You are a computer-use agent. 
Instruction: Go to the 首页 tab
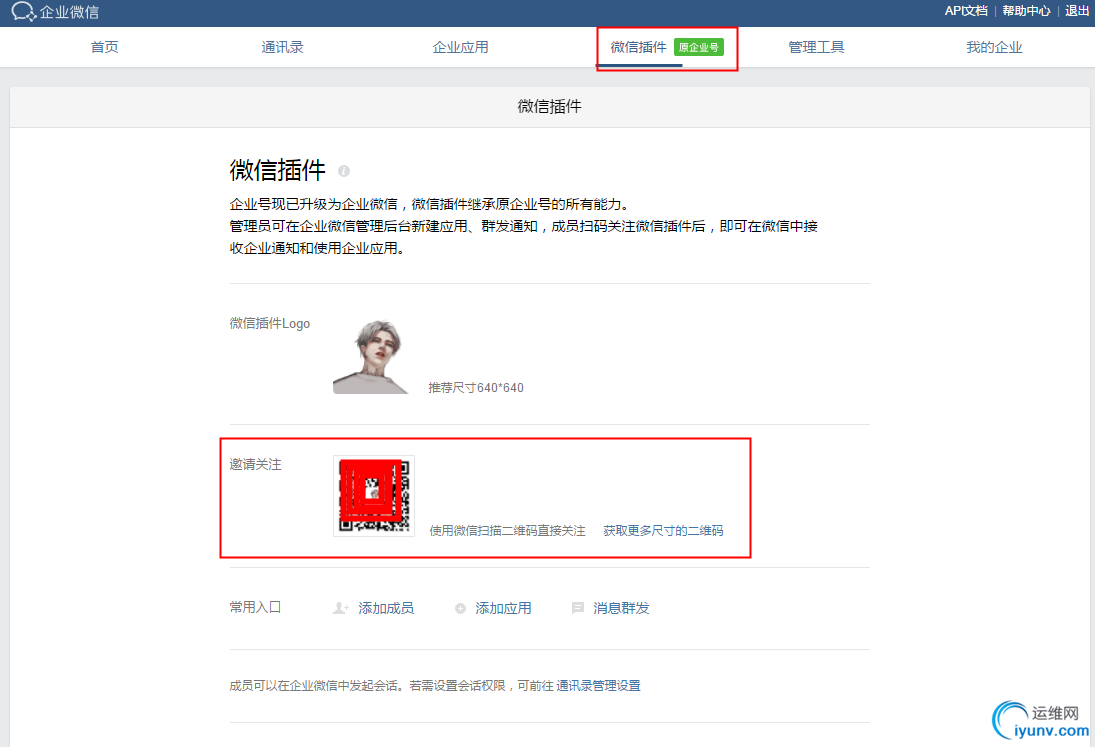pos(105,47)
